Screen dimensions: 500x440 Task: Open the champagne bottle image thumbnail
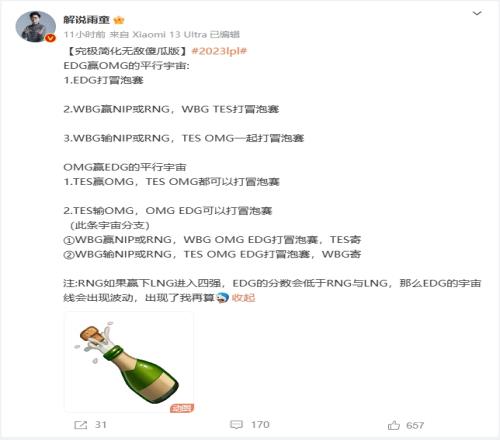[x=129, y=362]
